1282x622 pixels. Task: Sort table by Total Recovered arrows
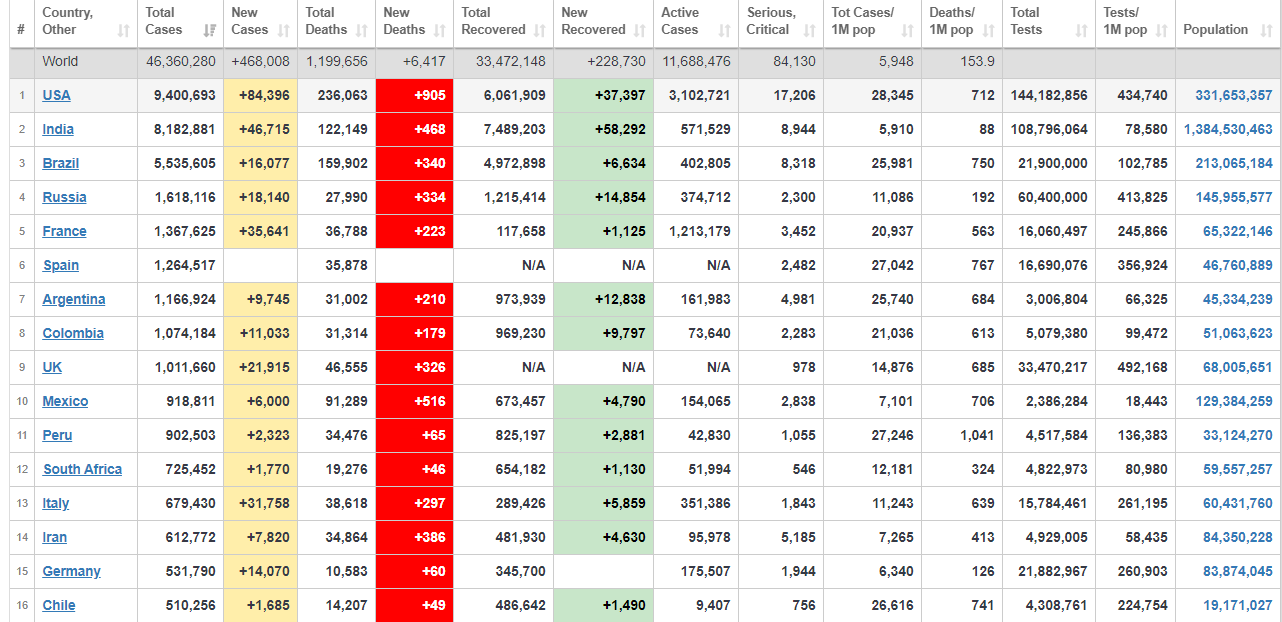[540, 31]
